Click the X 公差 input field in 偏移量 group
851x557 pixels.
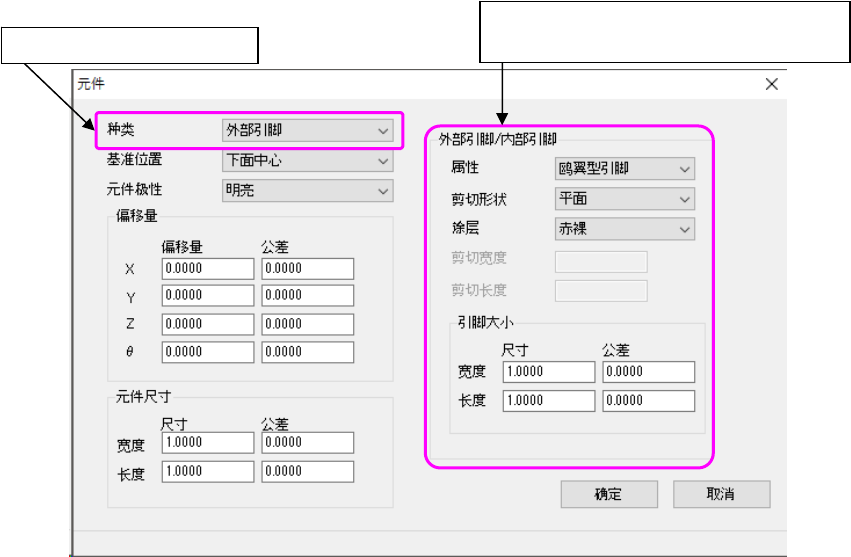coord(308,269)
